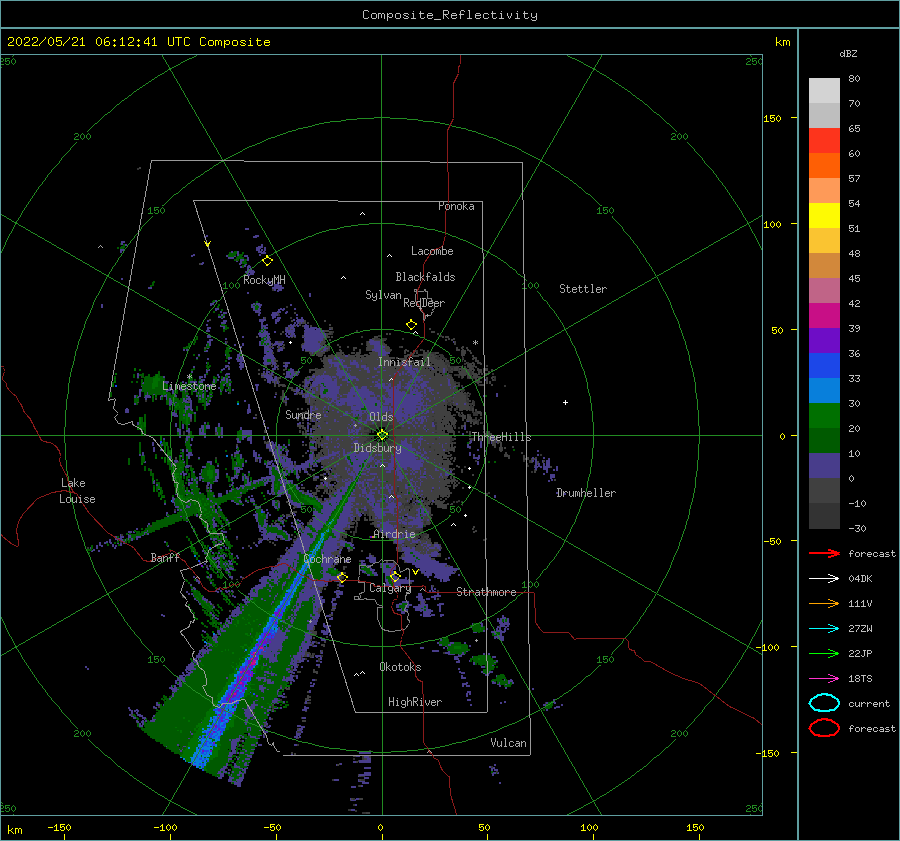900x841 pixels.
Task: Click the Vulcan label
Action: pos(508,743)
